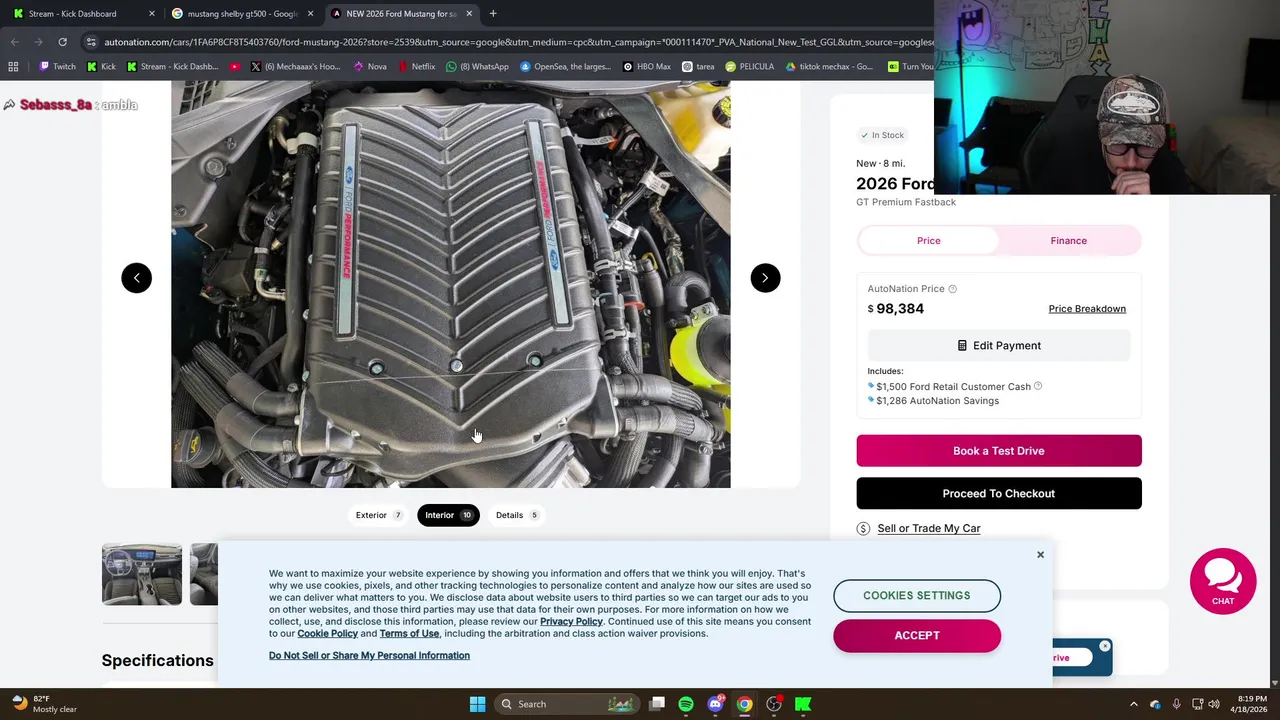Open OBS Studio from the taskbar

pos(774,704)
